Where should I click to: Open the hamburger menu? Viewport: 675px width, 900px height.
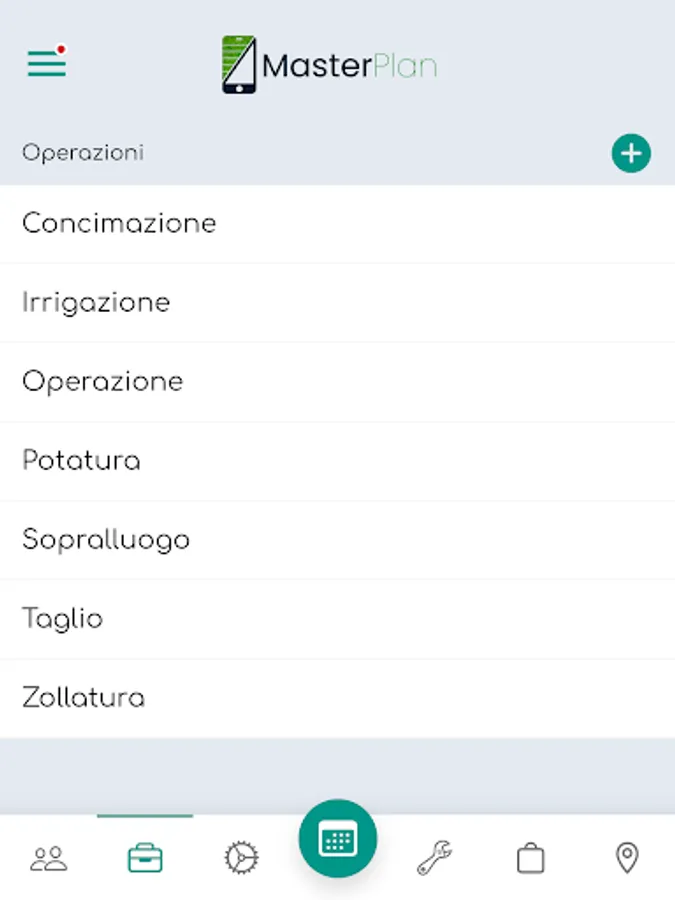click(46, 64)
